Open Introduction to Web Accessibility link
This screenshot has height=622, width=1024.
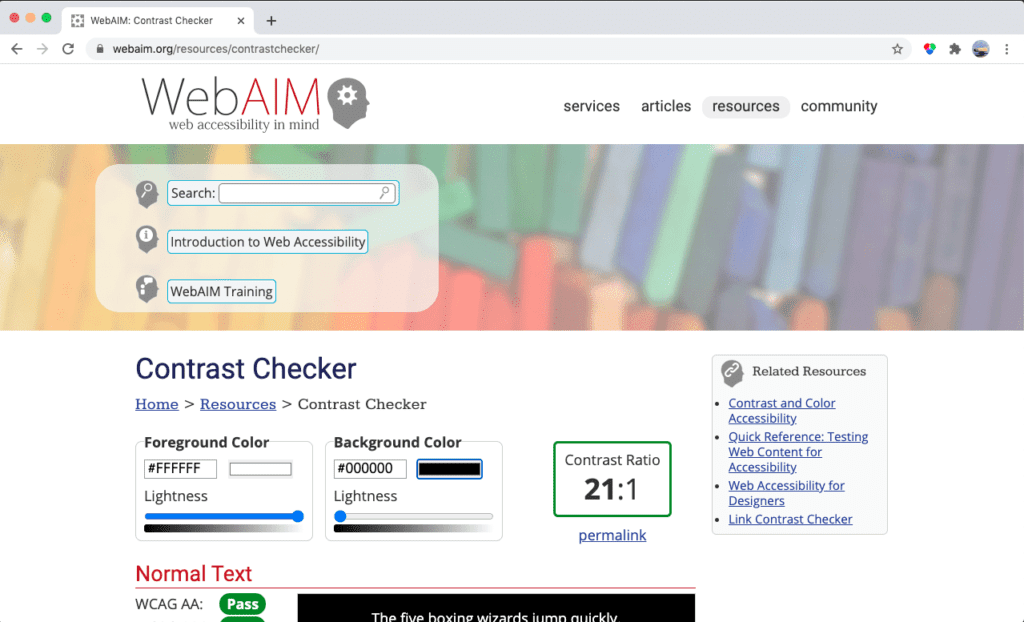click(268, 242)
